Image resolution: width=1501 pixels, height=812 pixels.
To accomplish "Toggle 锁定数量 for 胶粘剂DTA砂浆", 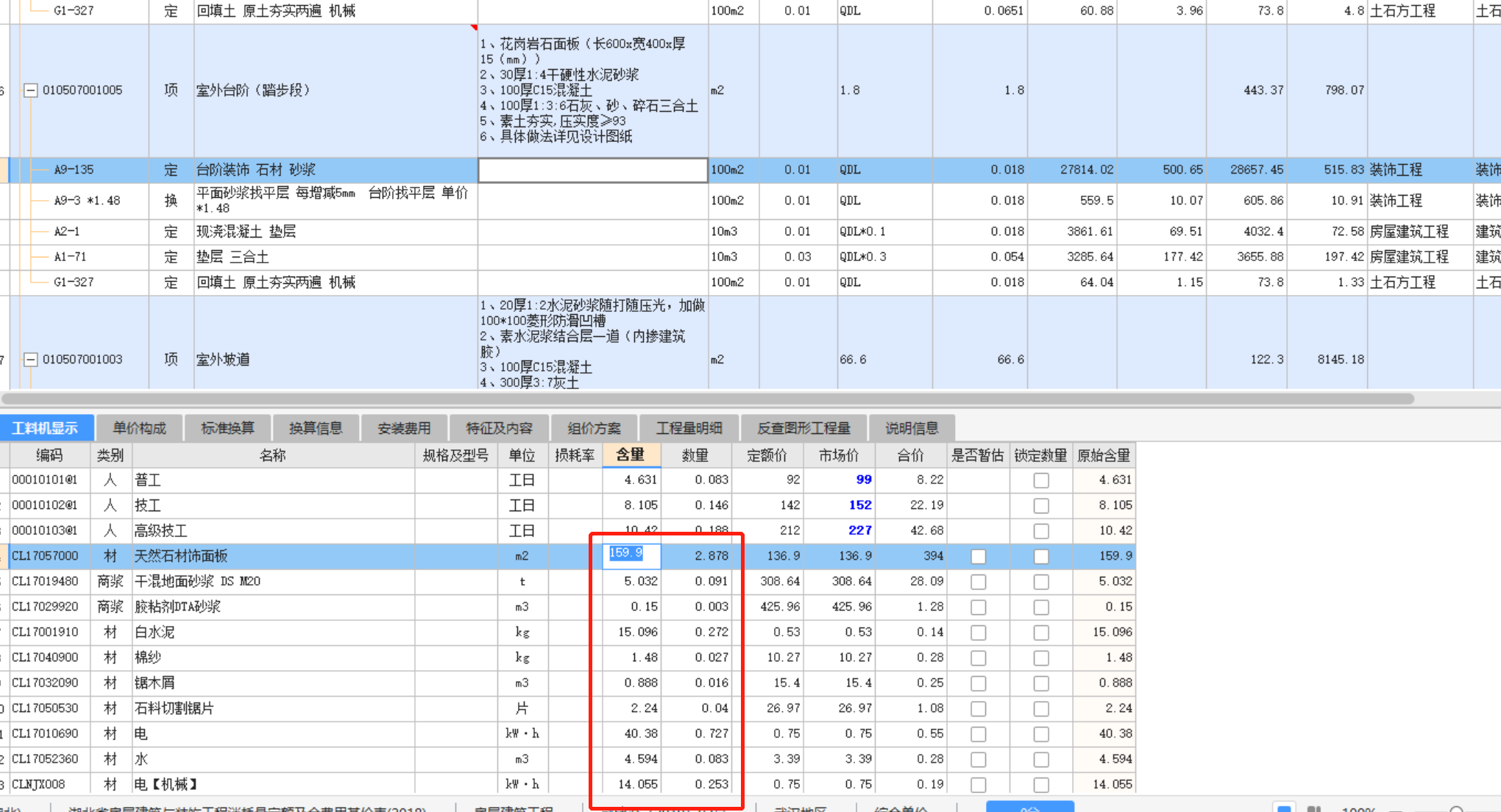I will (x=1041, y=608).
